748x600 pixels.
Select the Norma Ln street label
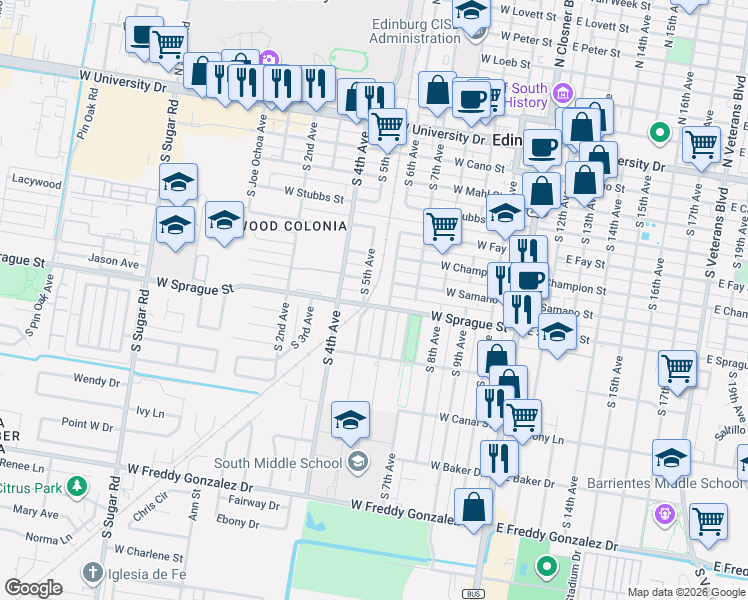click(49, 538)
